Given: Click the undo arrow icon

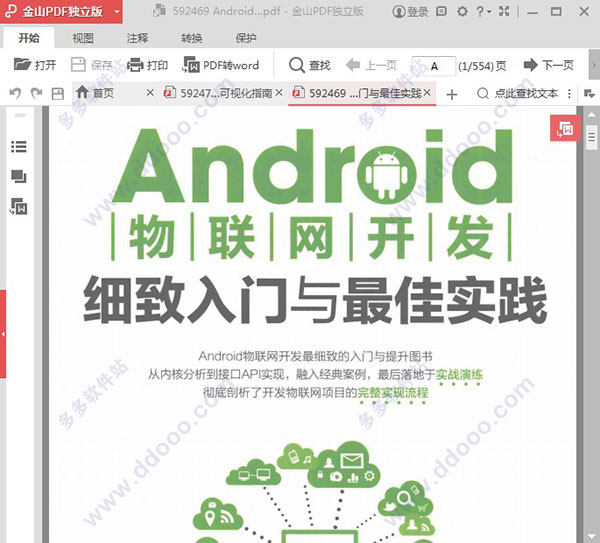Looking at the screenshot, I should pos(15,93).
